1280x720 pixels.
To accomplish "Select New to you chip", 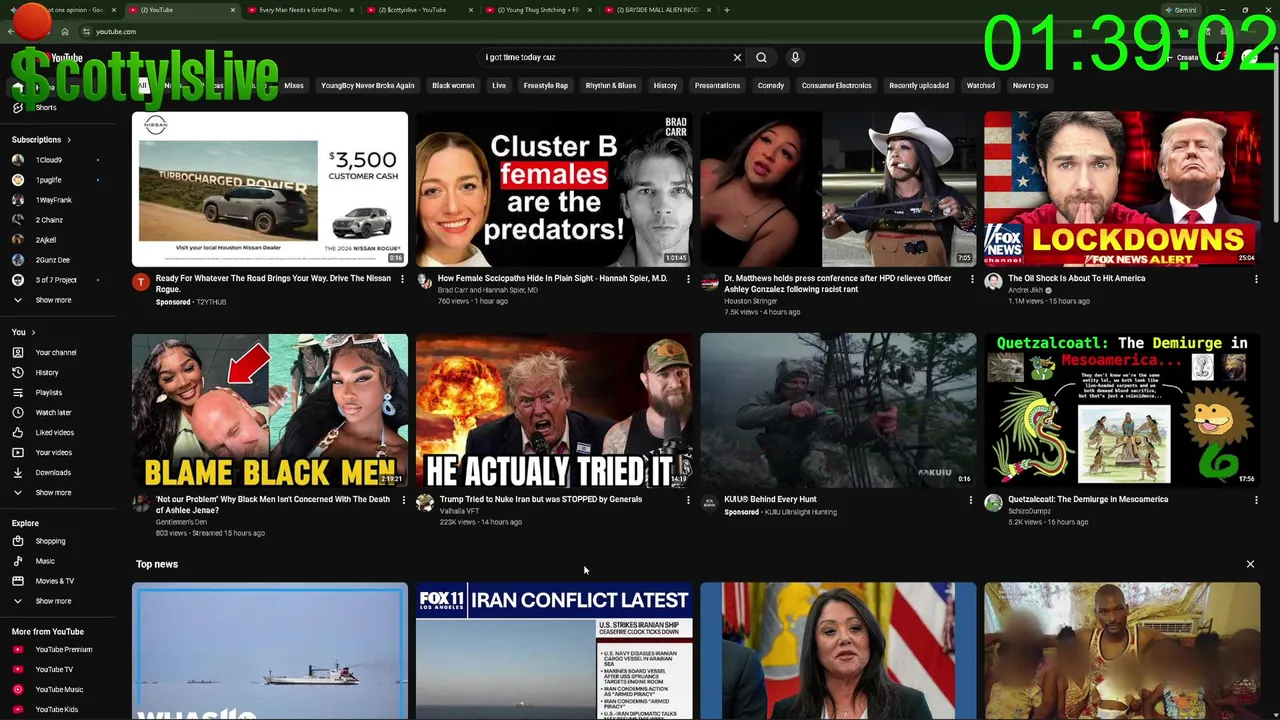I will click(x=1030, y=86).
